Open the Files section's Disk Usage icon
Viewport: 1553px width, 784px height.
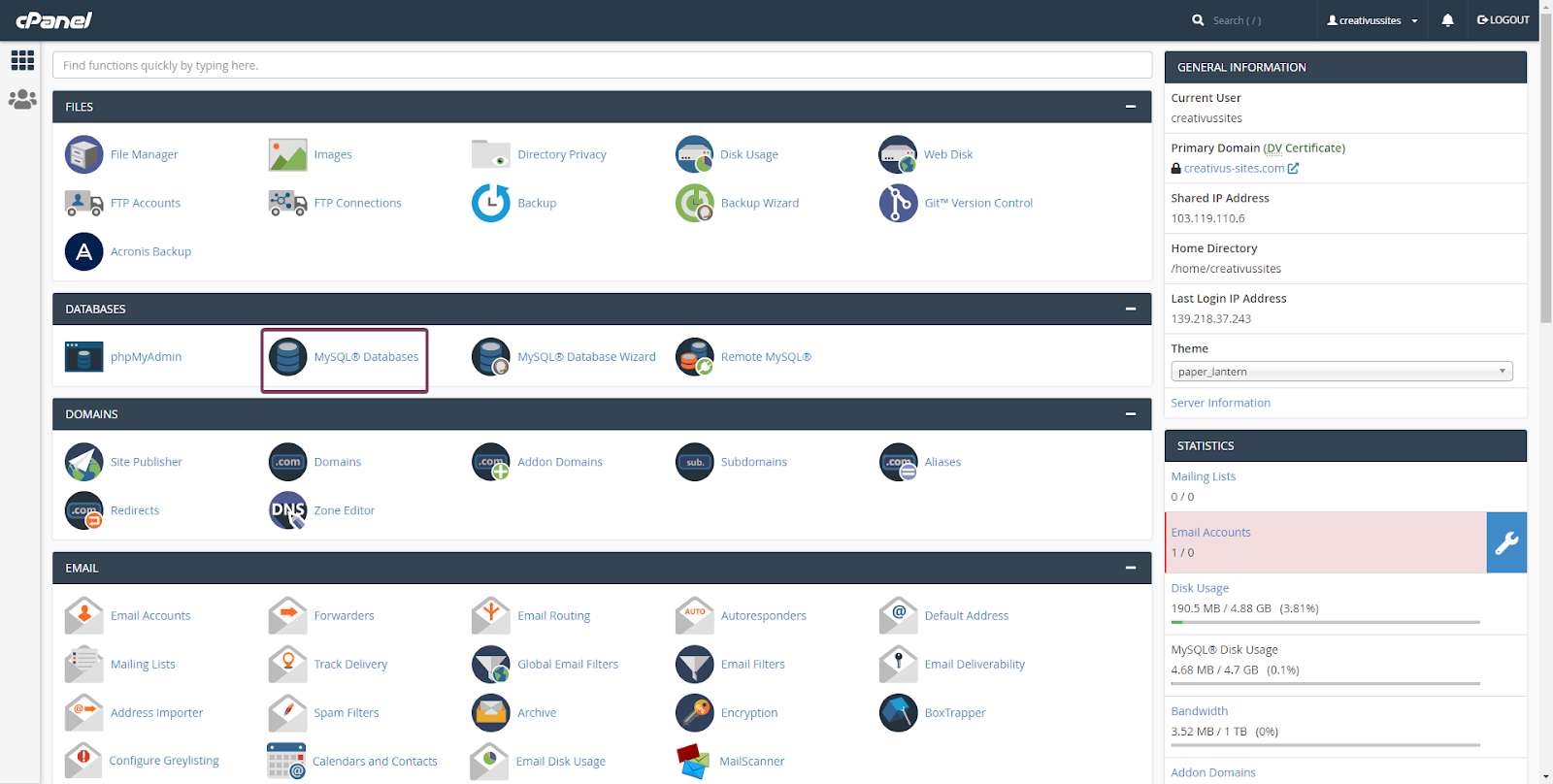(x=694, y=154)
